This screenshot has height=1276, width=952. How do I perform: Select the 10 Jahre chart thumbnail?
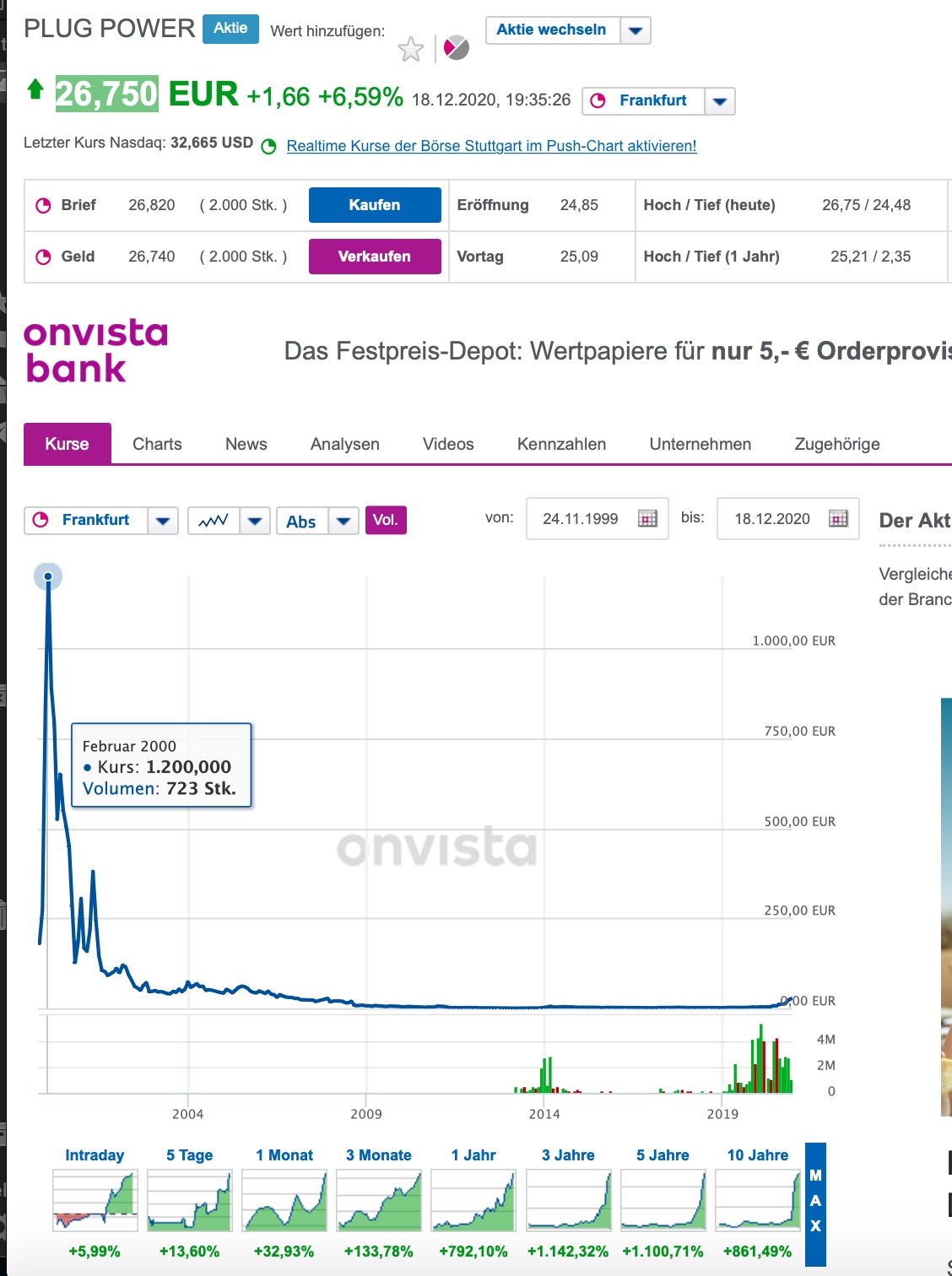point(758,1201)
